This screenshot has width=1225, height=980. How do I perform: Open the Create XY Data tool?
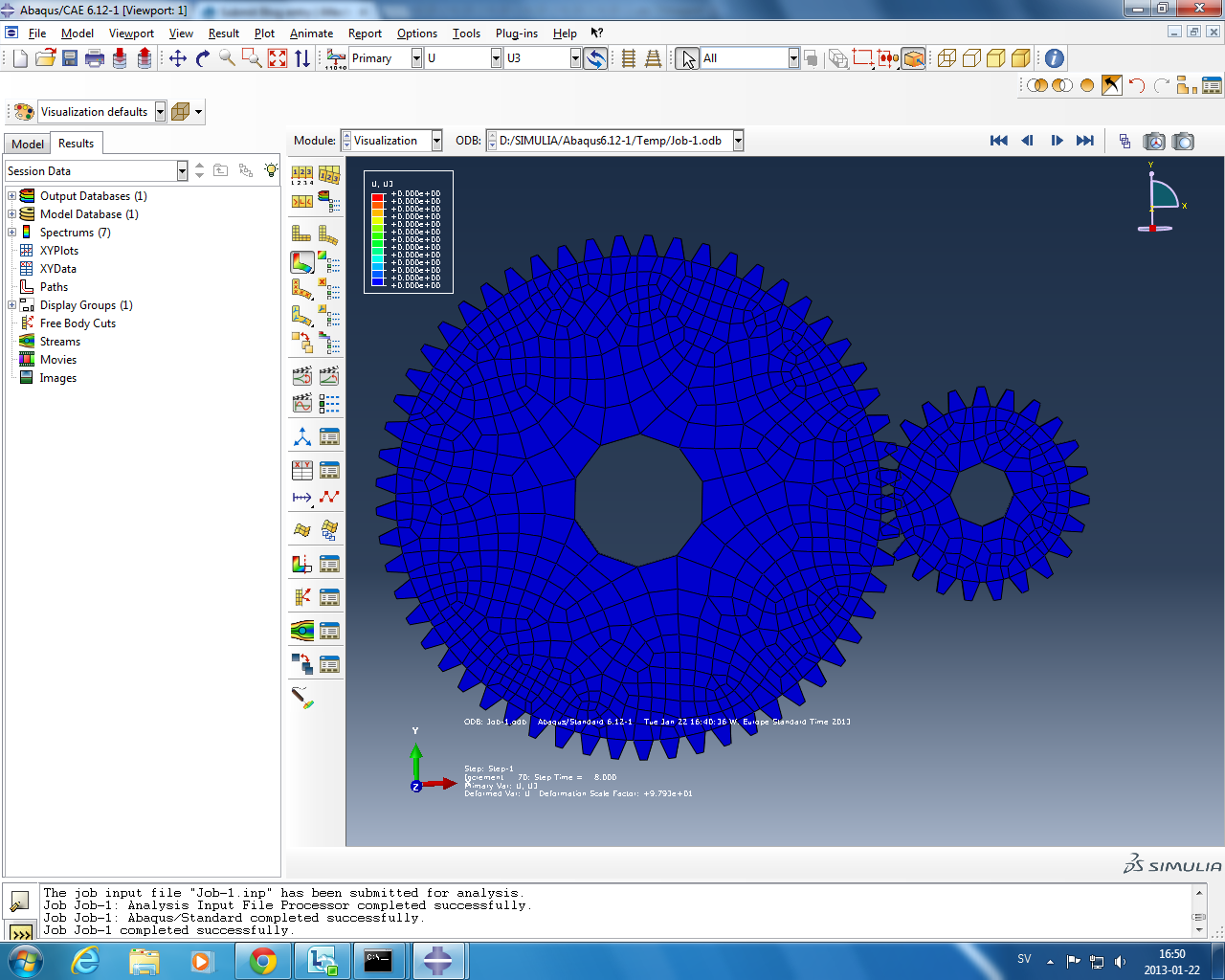(301, 470)
